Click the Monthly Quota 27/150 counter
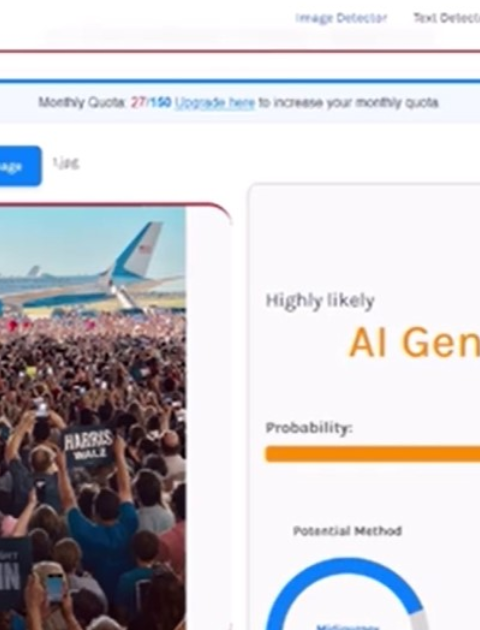480x630 pixels. (x=151, y=102)
